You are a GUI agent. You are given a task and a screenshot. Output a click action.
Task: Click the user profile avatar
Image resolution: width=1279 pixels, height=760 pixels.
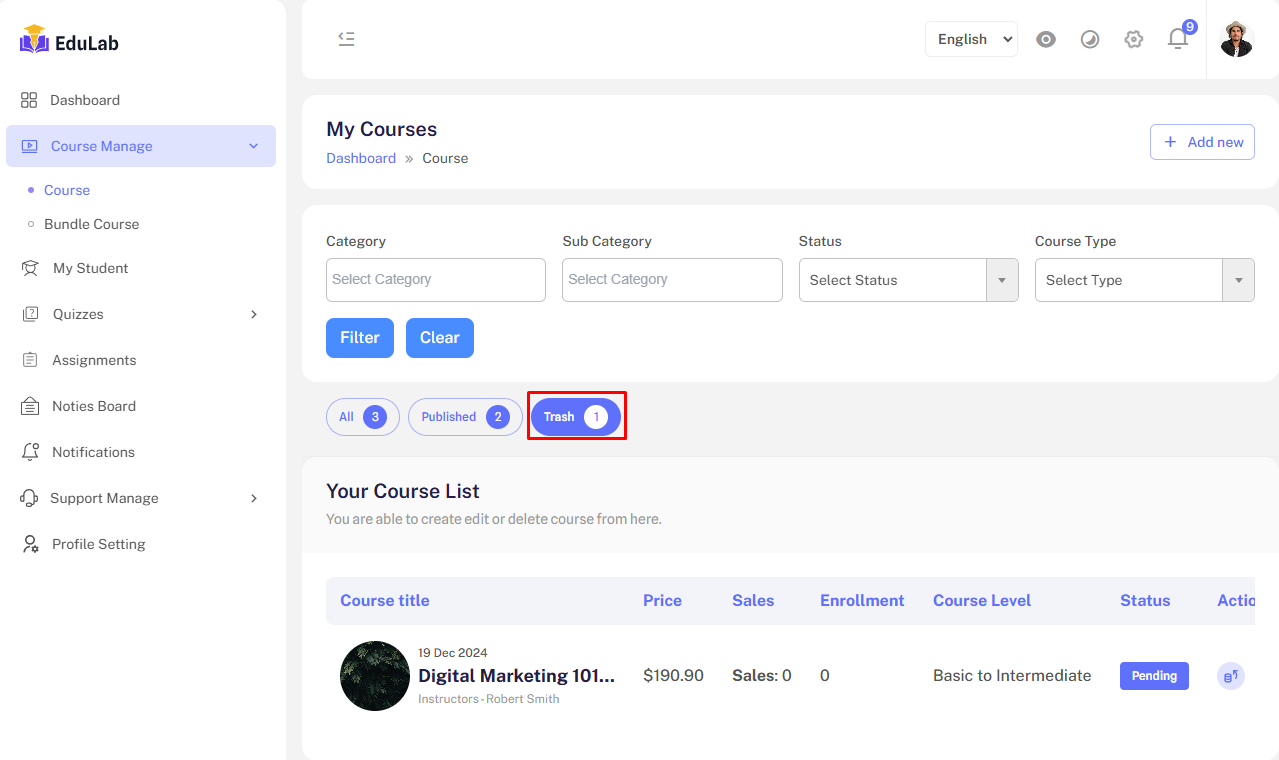1236,39
